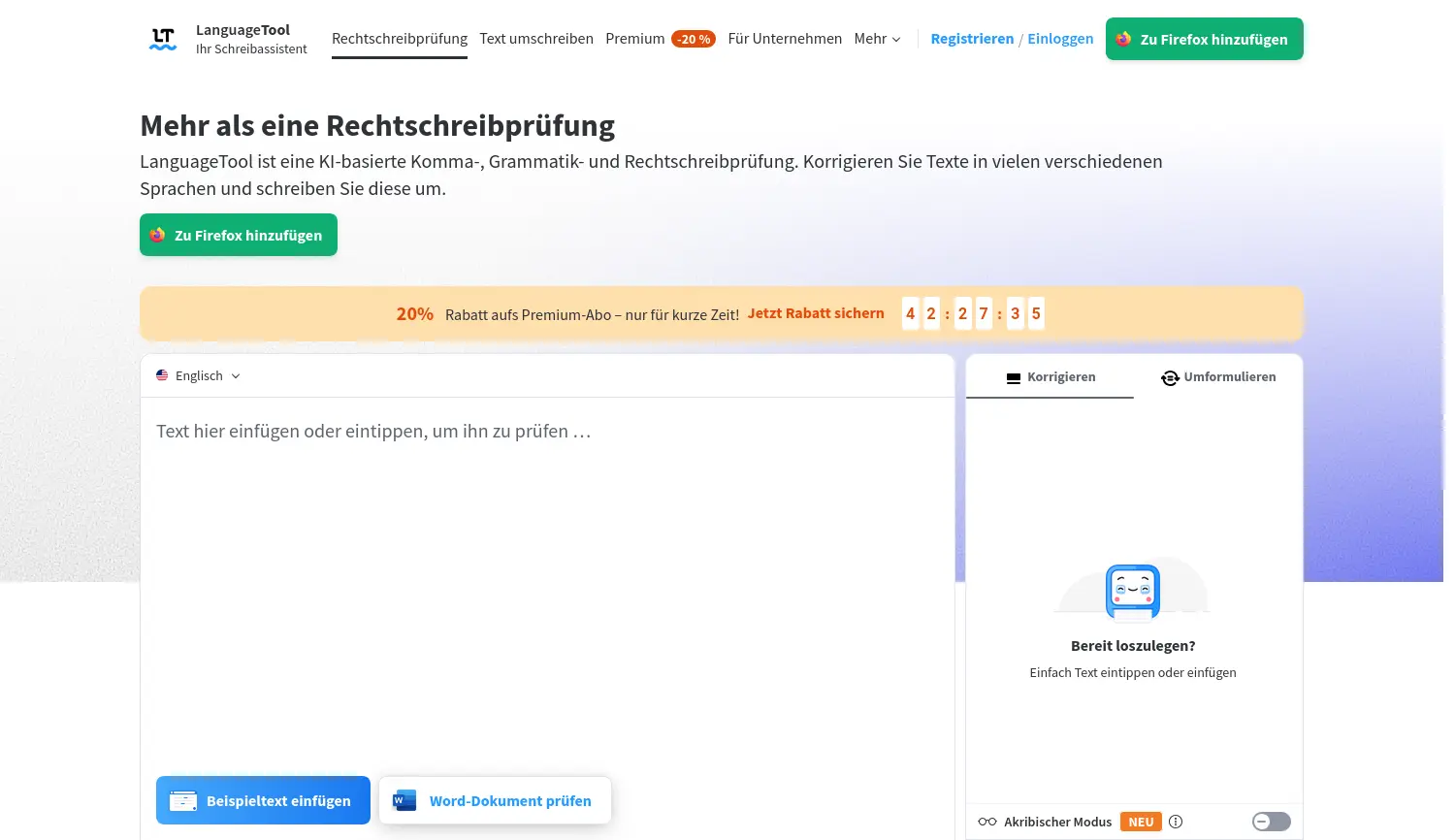Click the Jetzt Rabatt sichern link
This screenshot has width=1455, height=840.
(816, 313)
